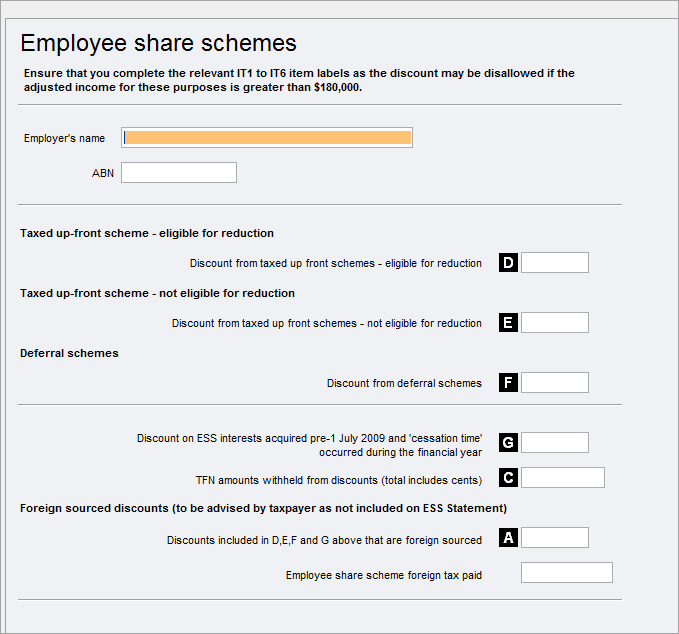
Task: Focus the pre-1 July 2009 ESS discount field
Action: click(555, 443)
